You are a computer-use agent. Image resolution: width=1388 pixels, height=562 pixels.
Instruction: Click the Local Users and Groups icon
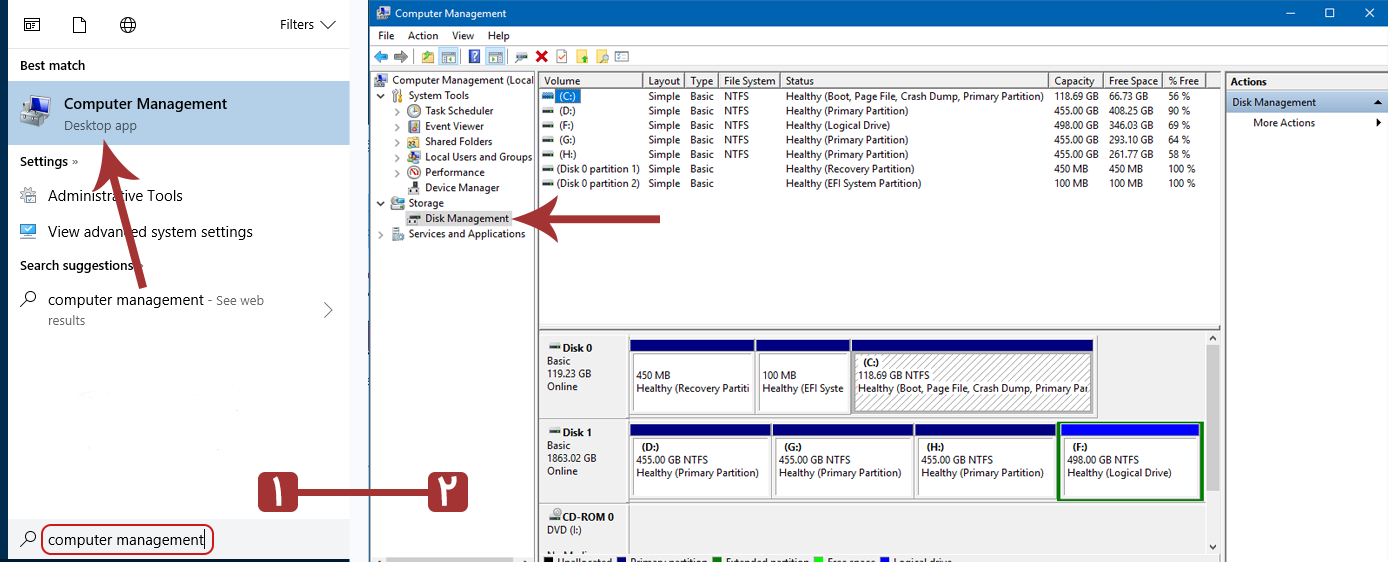[414, 157]
